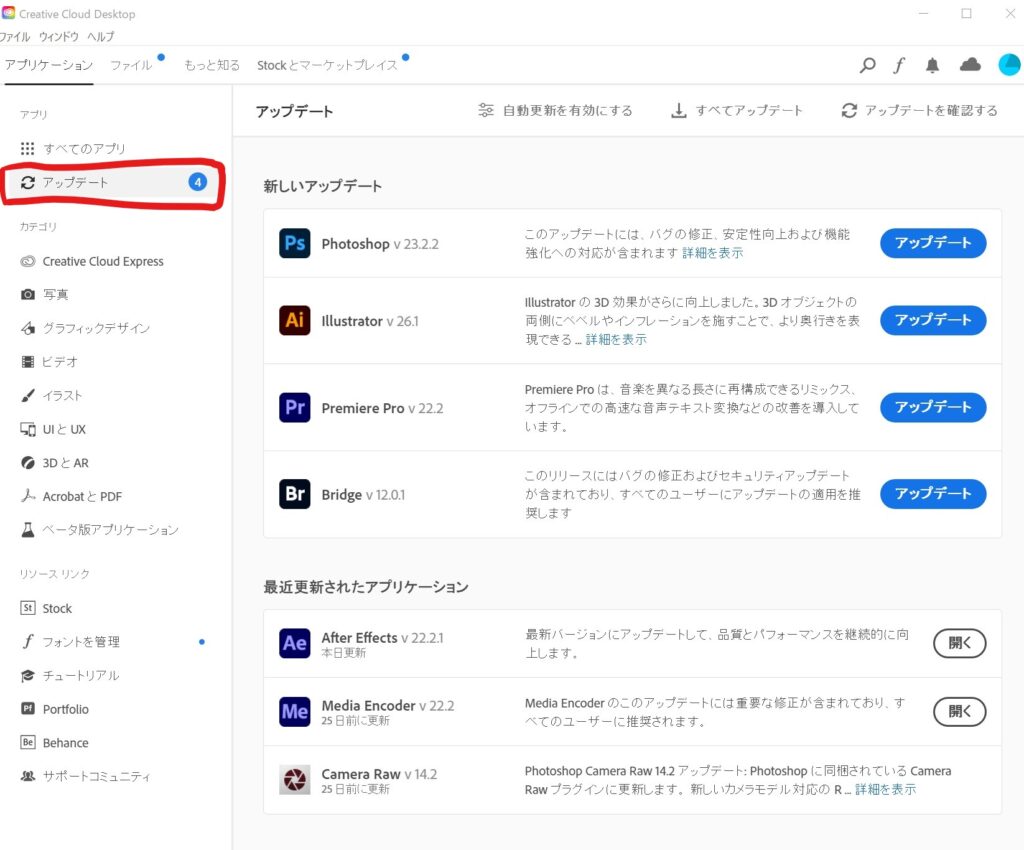Switch to the もっと知る tab

point(212,65)
